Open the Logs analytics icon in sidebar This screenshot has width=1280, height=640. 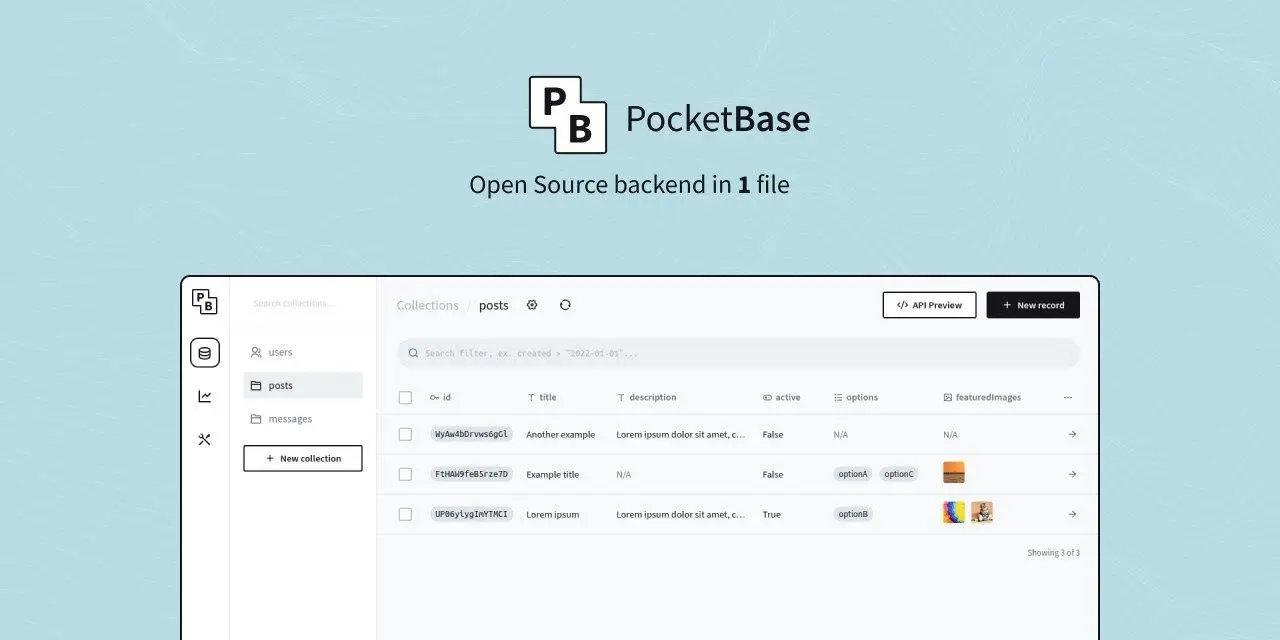[204, 396]
